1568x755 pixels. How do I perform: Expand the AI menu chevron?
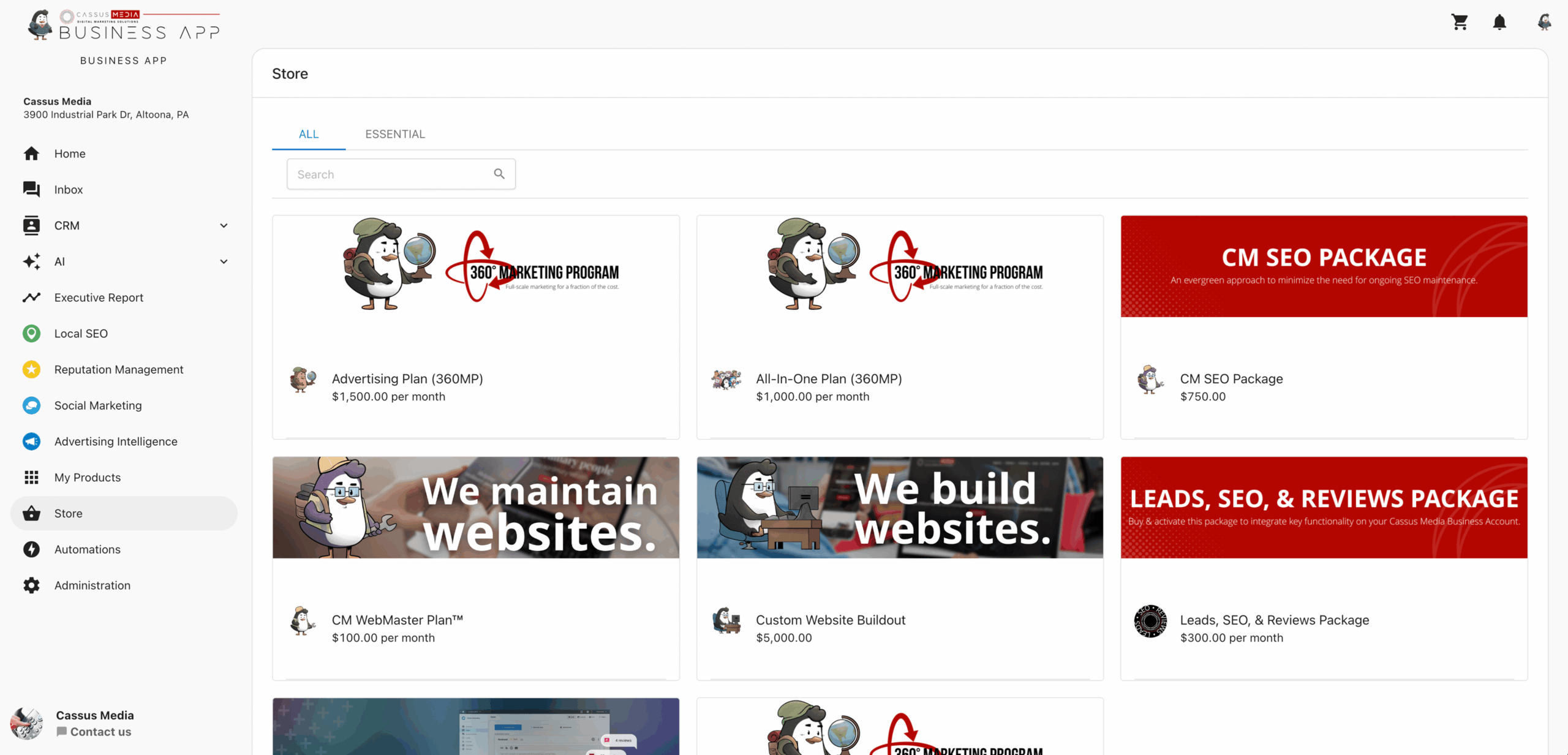[x=224, y=261]
